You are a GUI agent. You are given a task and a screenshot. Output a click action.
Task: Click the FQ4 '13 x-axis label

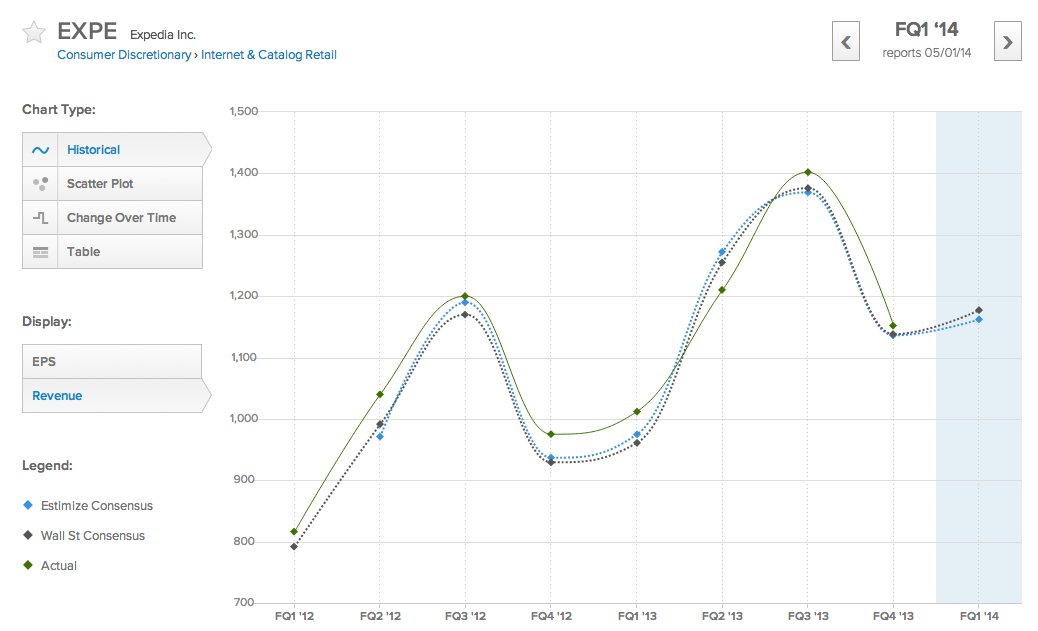(x=893, y=616)
